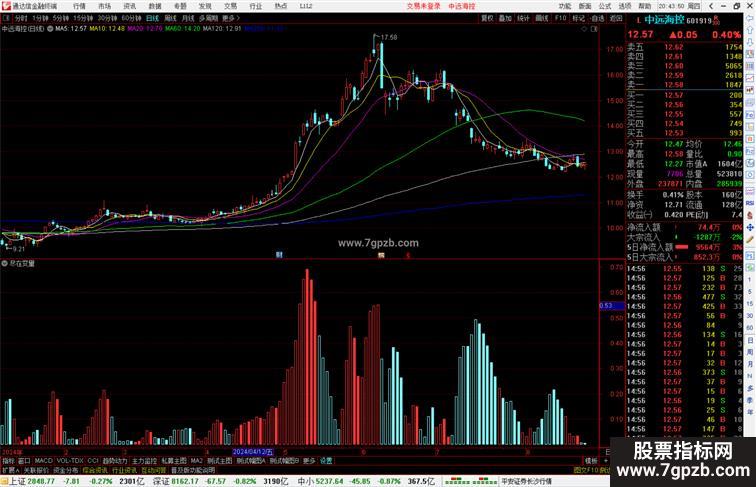Click the left arrow icon atop right sidebar
Viewport: 756px width, 487px height.
(750, 18)
